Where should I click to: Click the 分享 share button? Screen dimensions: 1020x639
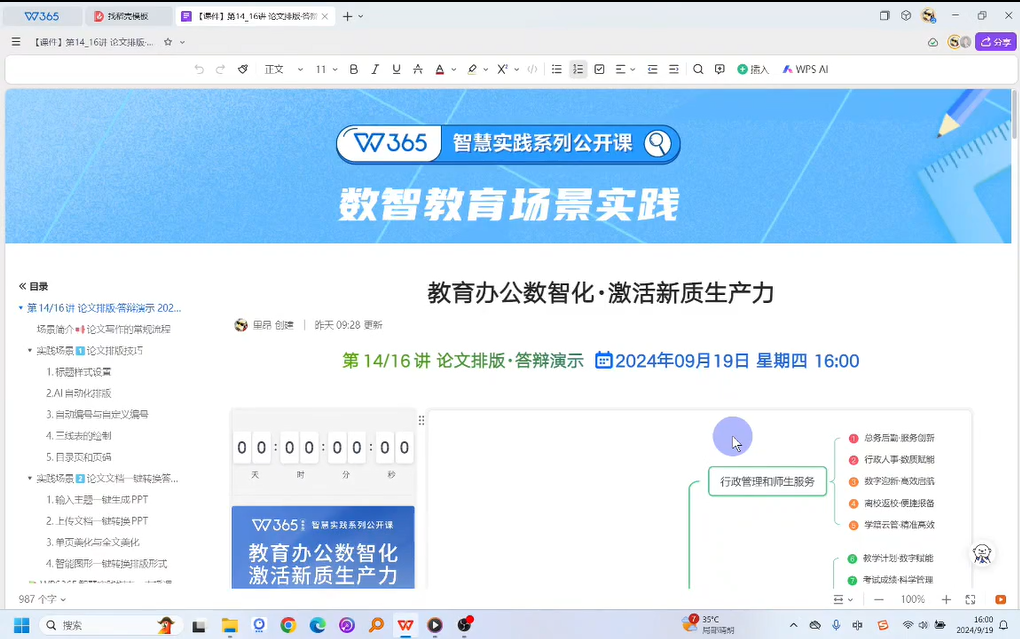pyautogui.click(x=996, y=42)
